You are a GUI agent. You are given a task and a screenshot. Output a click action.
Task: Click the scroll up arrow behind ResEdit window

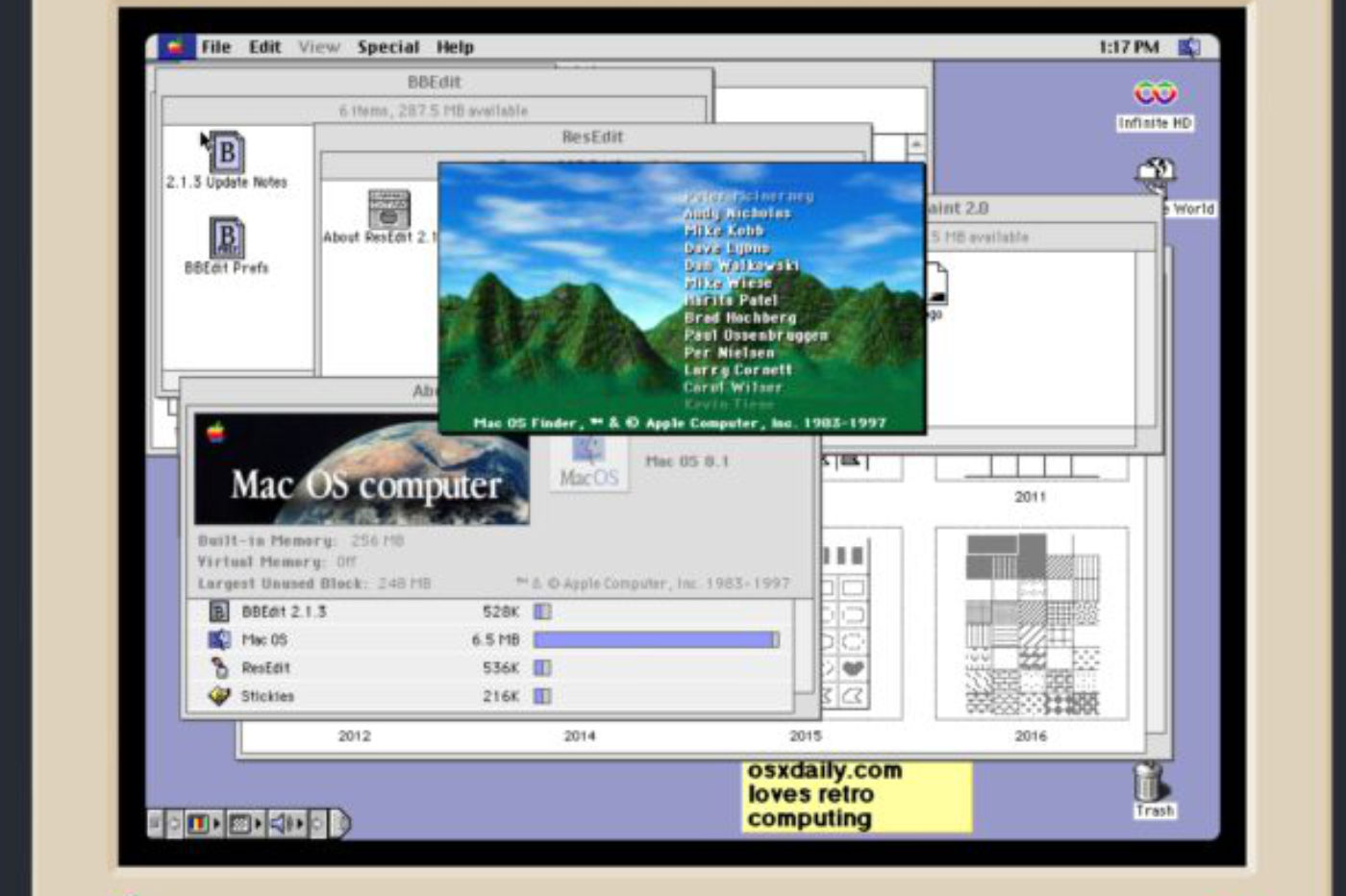tap(916, 145)
